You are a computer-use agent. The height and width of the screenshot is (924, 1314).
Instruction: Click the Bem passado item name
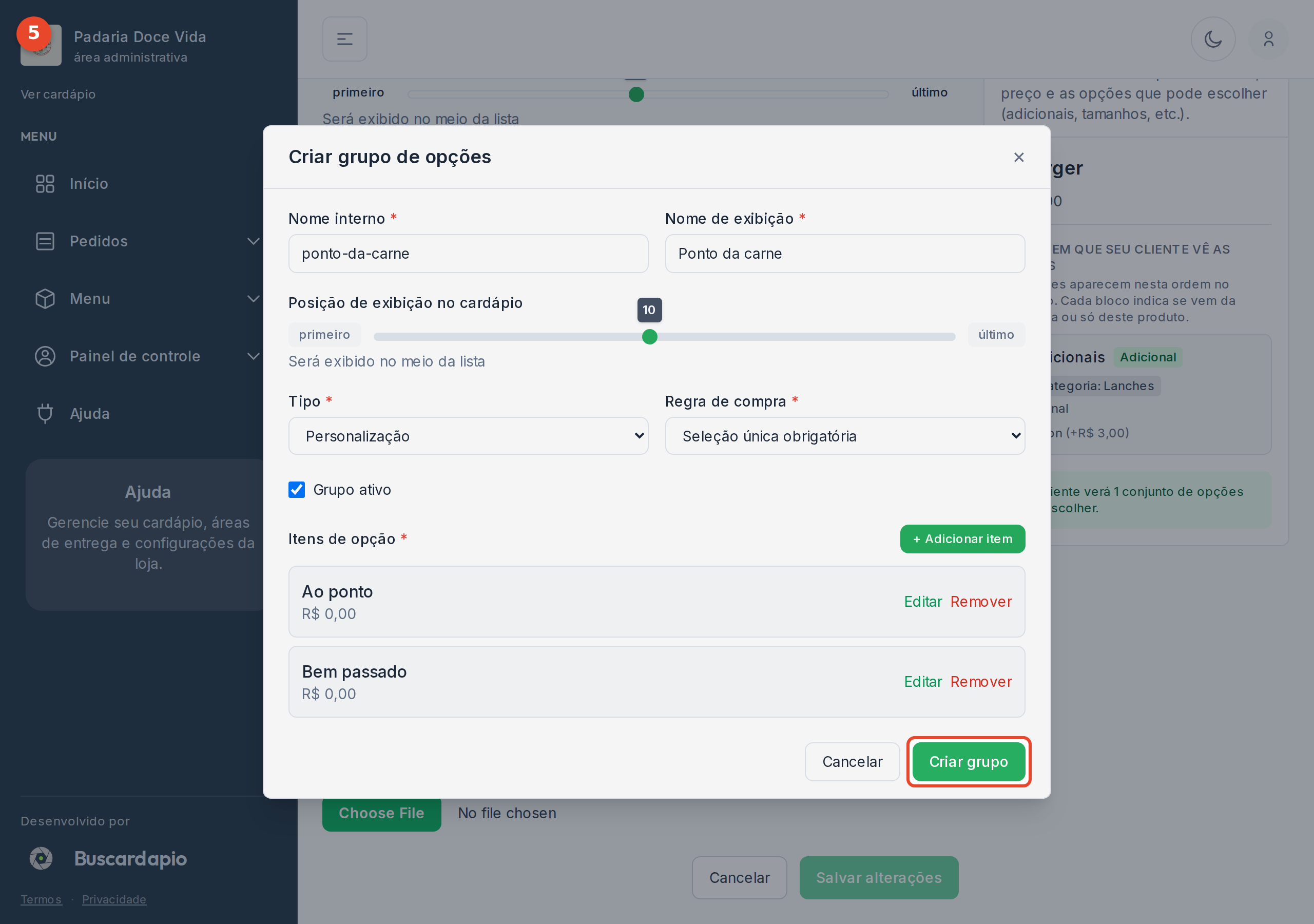click(x=354, y=671)
